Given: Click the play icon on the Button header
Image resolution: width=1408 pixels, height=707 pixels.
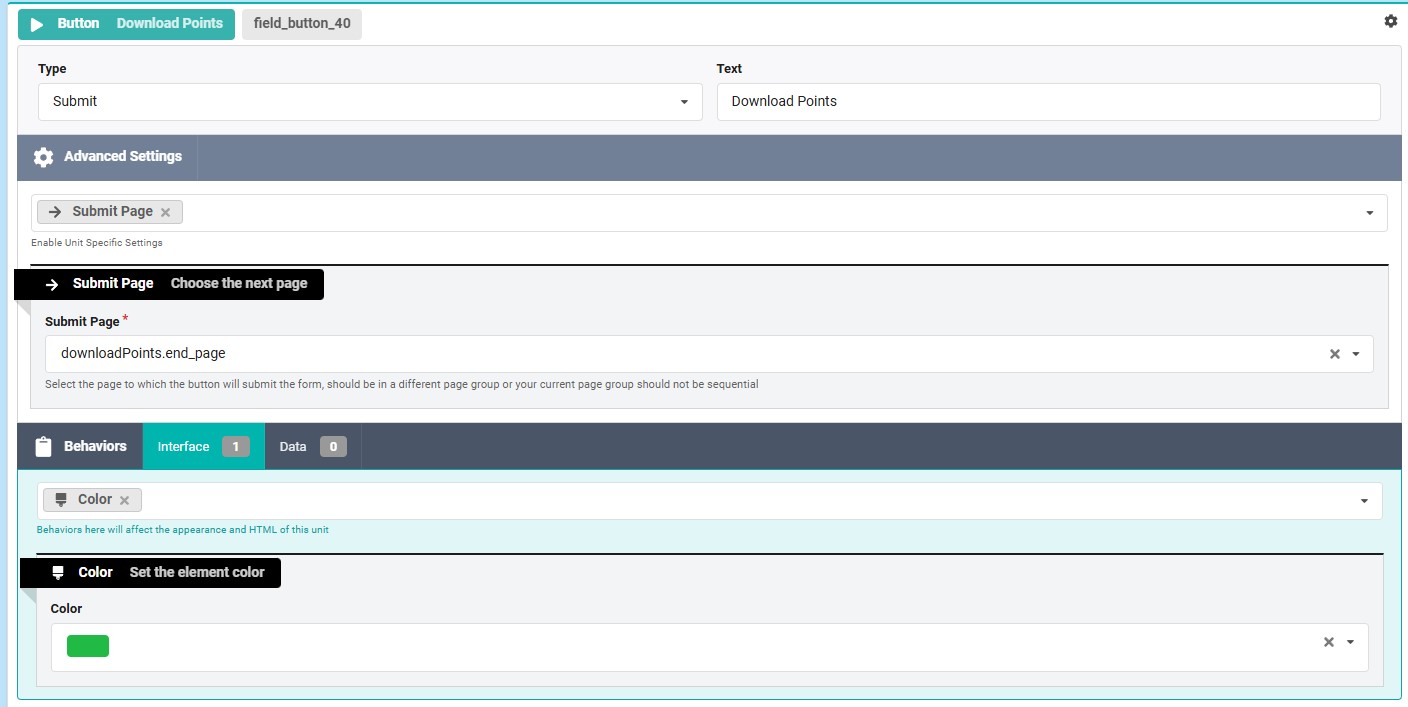Looking at the screenshot, I should (37, 24).
